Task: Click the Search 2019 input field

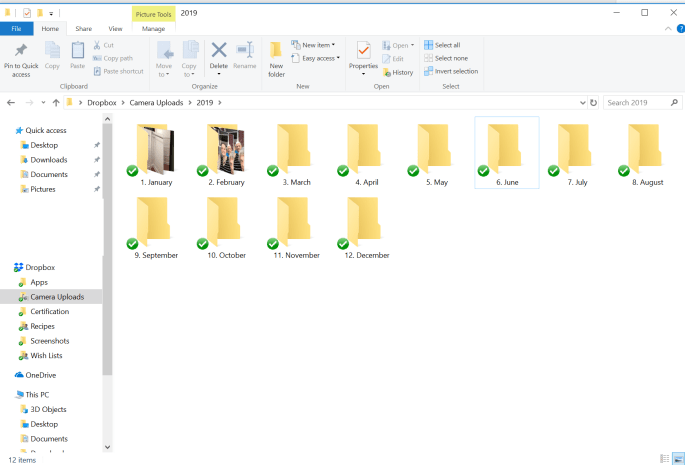Action: (641, 102)
